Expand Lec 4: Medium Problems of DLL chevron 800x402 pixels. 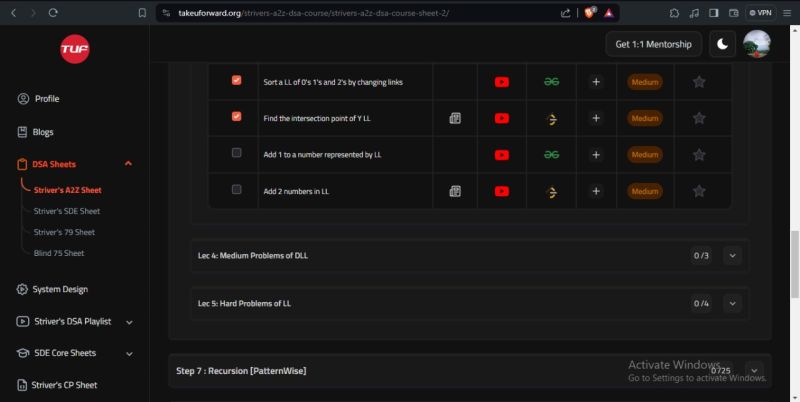click(x=732, y=256)
